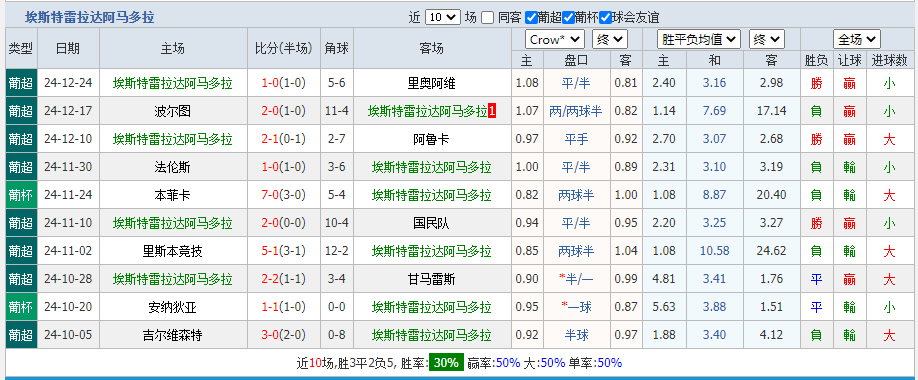
Task: Open the 胜平负均值 dropdown
Action: pyautogui.click(x=699, y=39)
